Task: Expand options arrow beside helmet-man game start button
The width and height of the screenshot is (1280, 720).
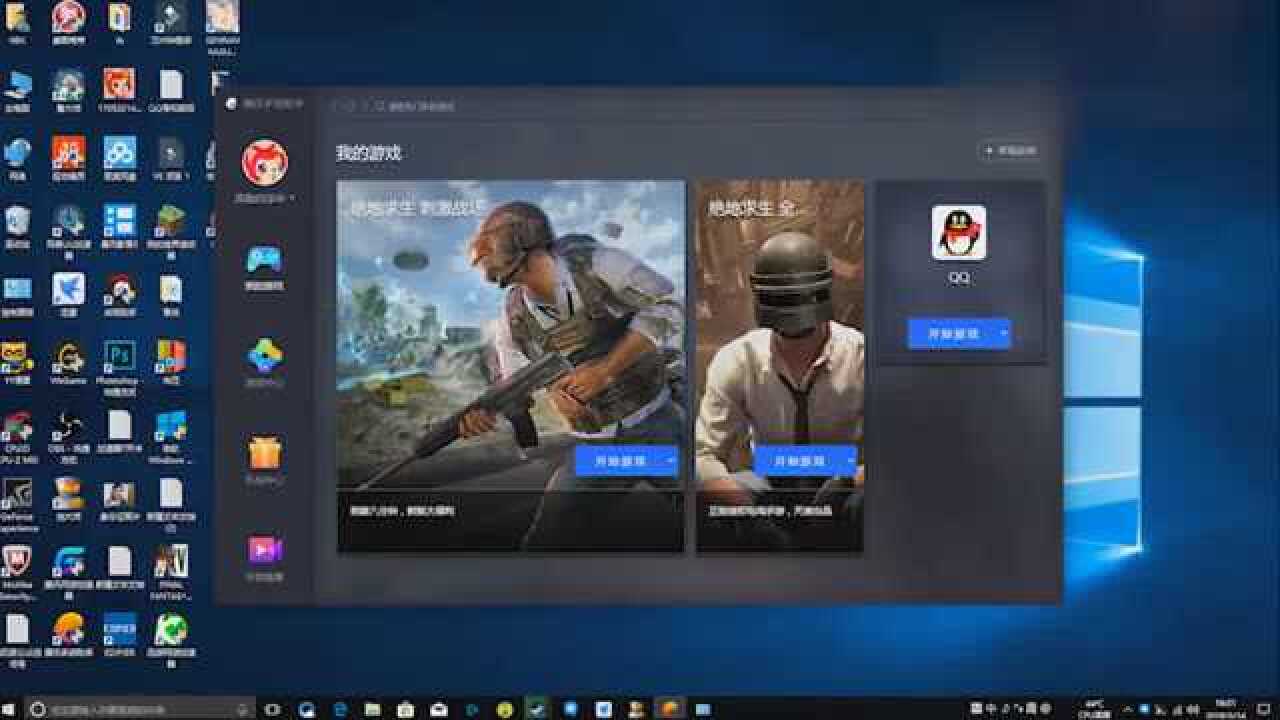Action: click(x=852, y=461)
